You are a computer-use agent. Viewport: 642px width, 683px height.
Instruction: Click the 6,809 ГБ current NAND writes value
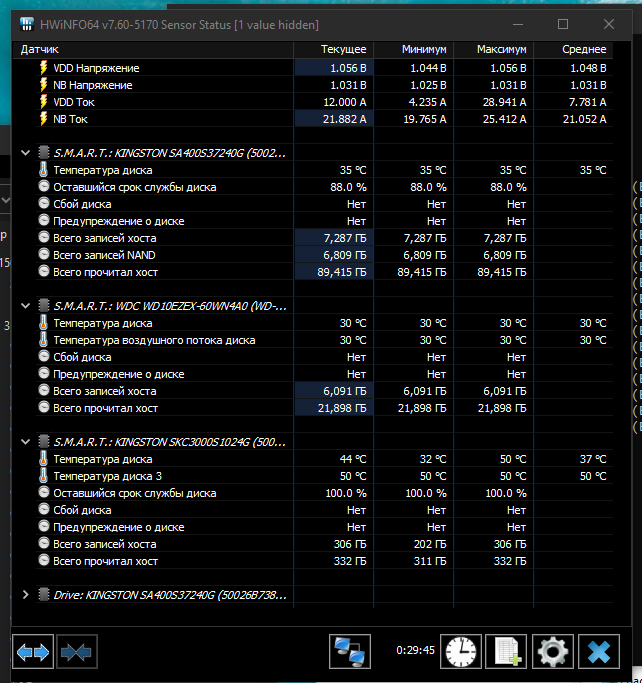pyautogui.click(x=345, y=255)
